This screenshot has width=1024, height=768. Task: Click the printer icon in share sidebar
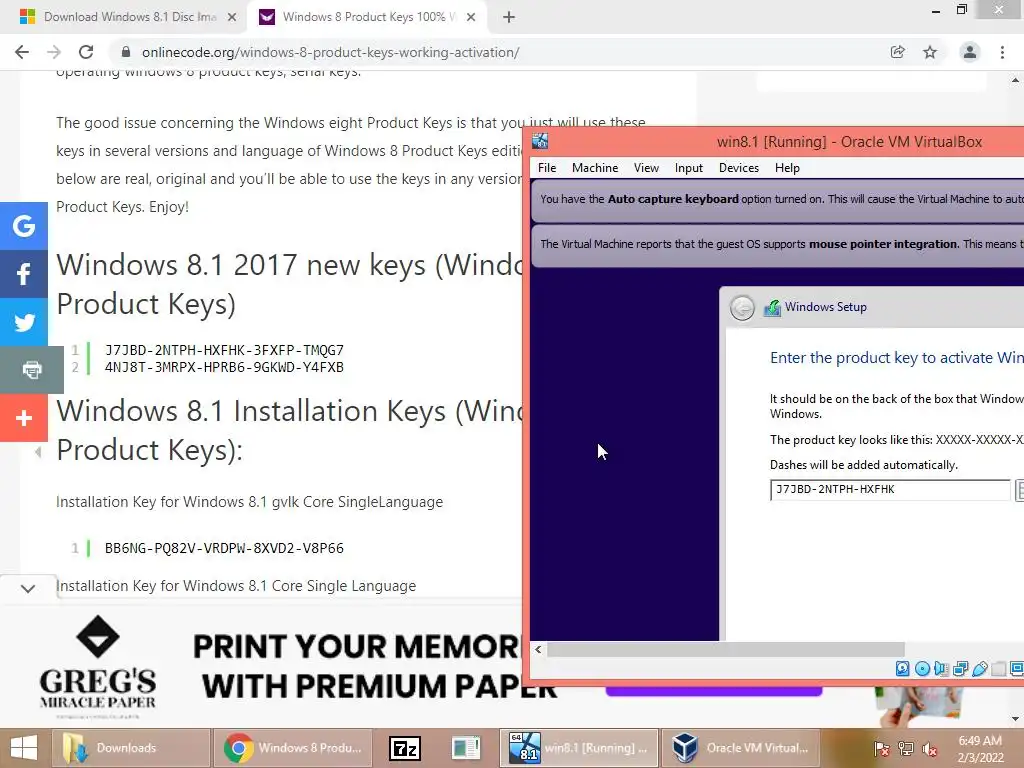[31, 370]
